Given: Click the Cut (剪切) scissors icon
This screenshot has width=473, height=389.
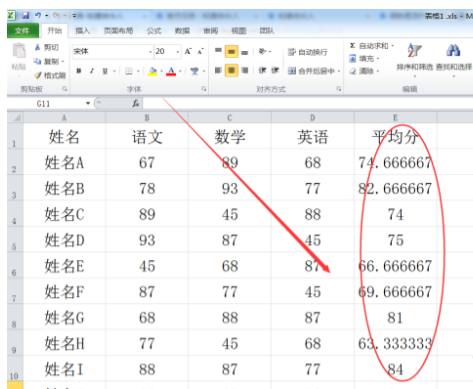Looking at the screenshot, I should 37,47.
